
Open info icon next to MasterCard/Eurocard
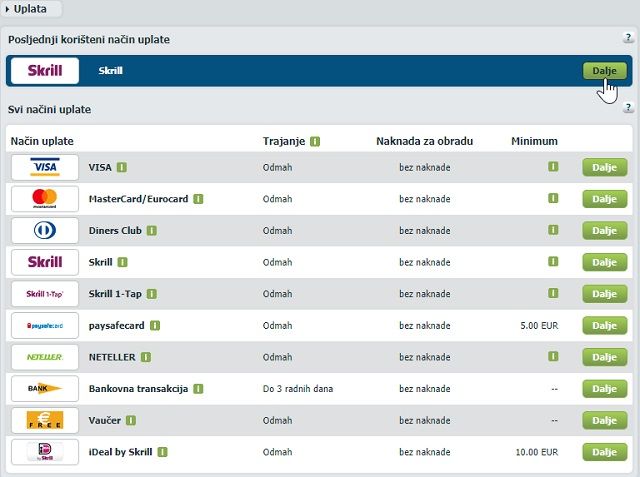[198, 199]
